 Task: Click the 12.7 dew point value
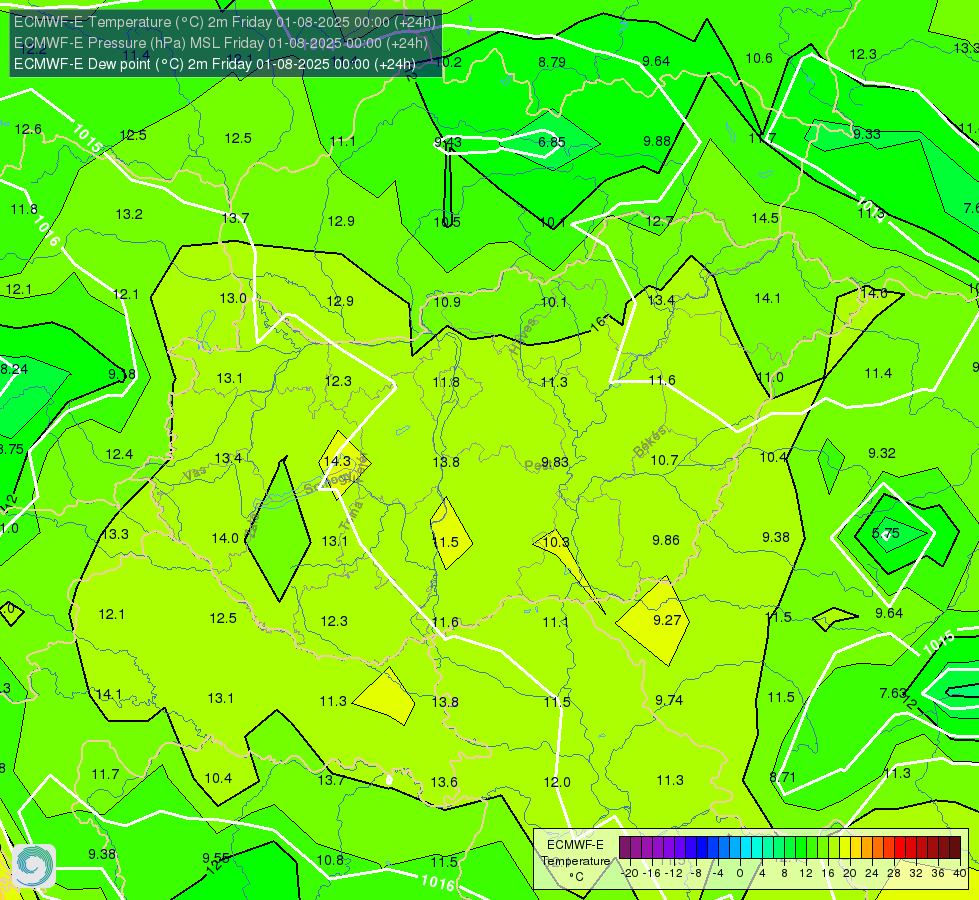[660, 221]
